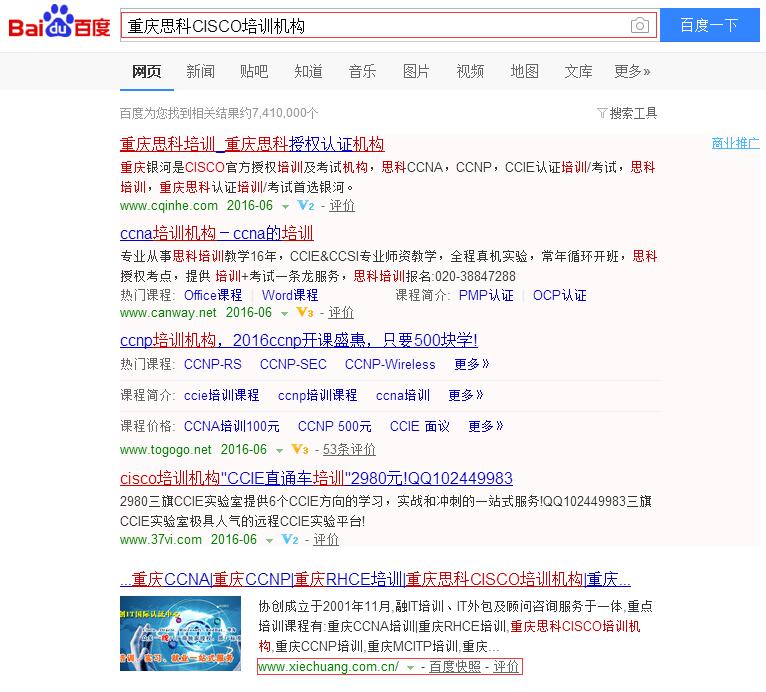Click the camera image search icon
Viewport: 766px width, 692px height.
639,25
